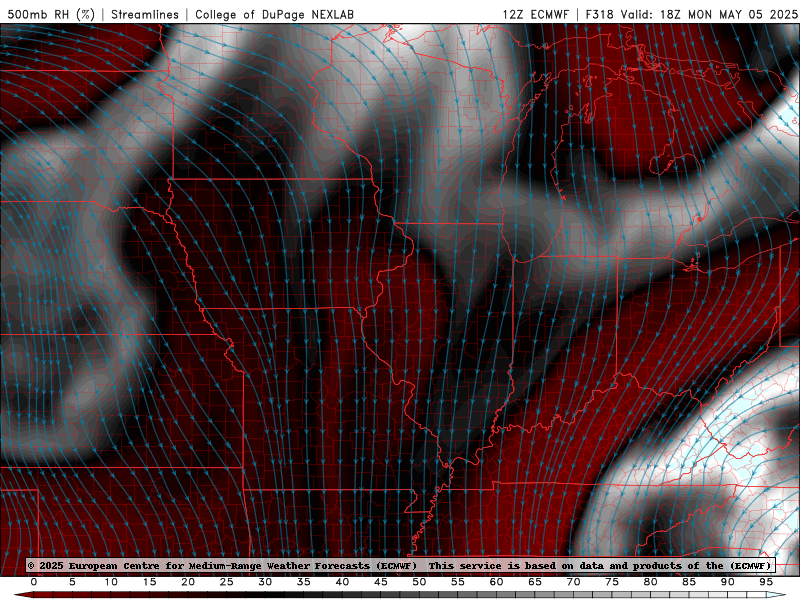Viewport: 800px width, 600px height.
Task: Click the ECMWF copyright notice text
Action: (x=222, y=565)
